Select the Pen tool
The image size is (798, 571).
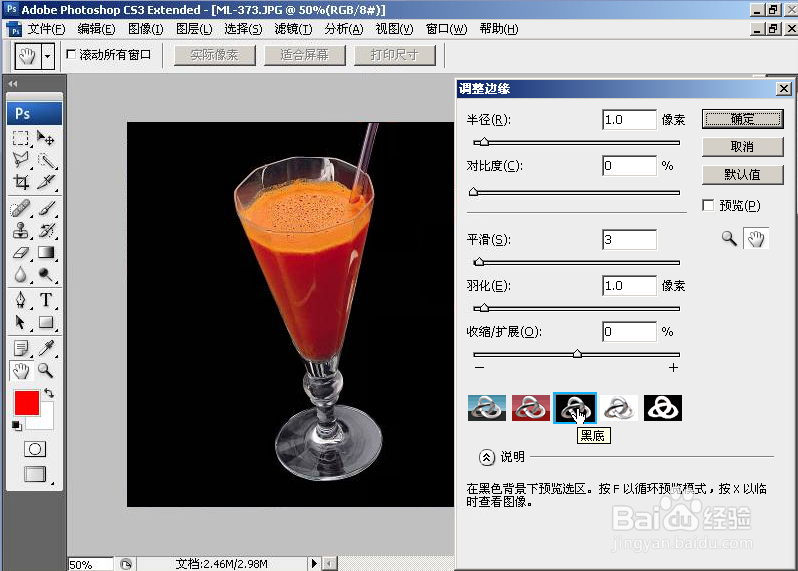[x=20, y=300]
